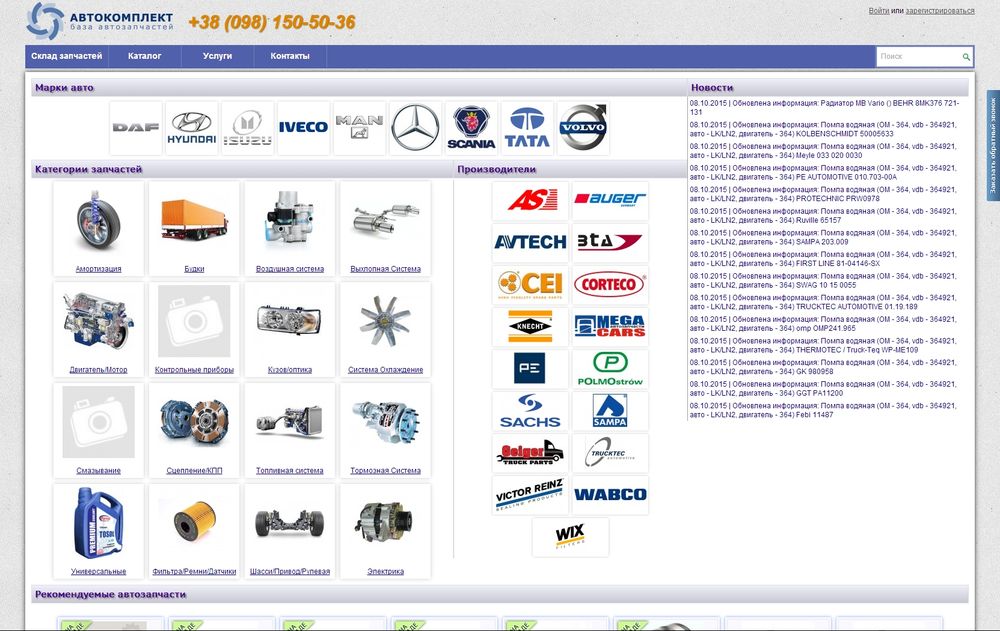Click the Система Охлаждения fan thumbnail
Viewport: 1000px width, 631px height.
[385, 322]
